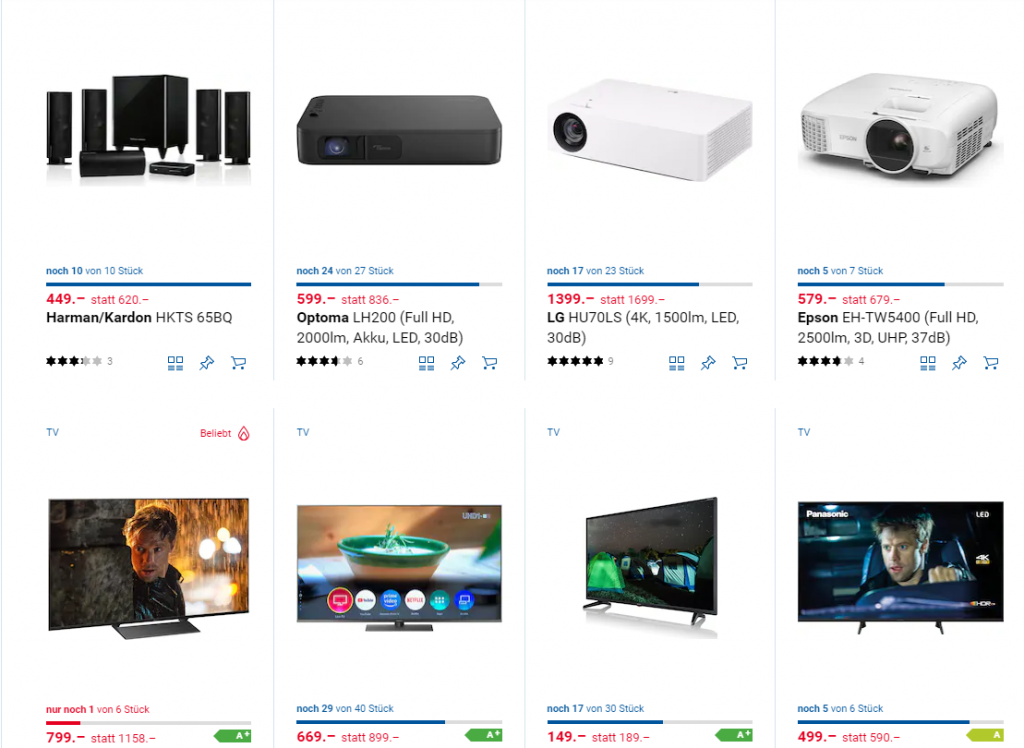
Task: Add Epson EH-TW5400 to shopping cart
Action: click(x=991, y=363)
